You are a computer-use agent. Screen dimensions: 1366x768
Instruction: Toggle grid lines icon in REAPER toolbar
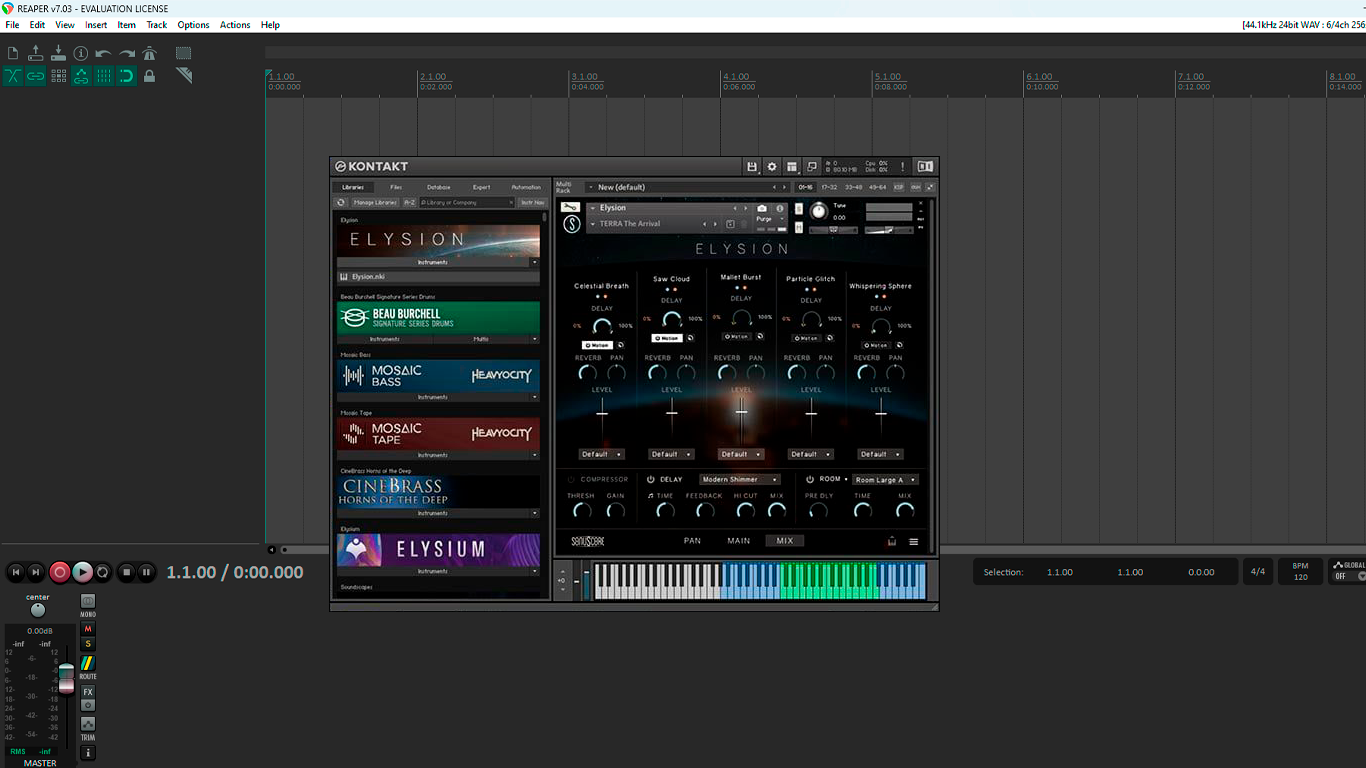[x=104, y=76]
